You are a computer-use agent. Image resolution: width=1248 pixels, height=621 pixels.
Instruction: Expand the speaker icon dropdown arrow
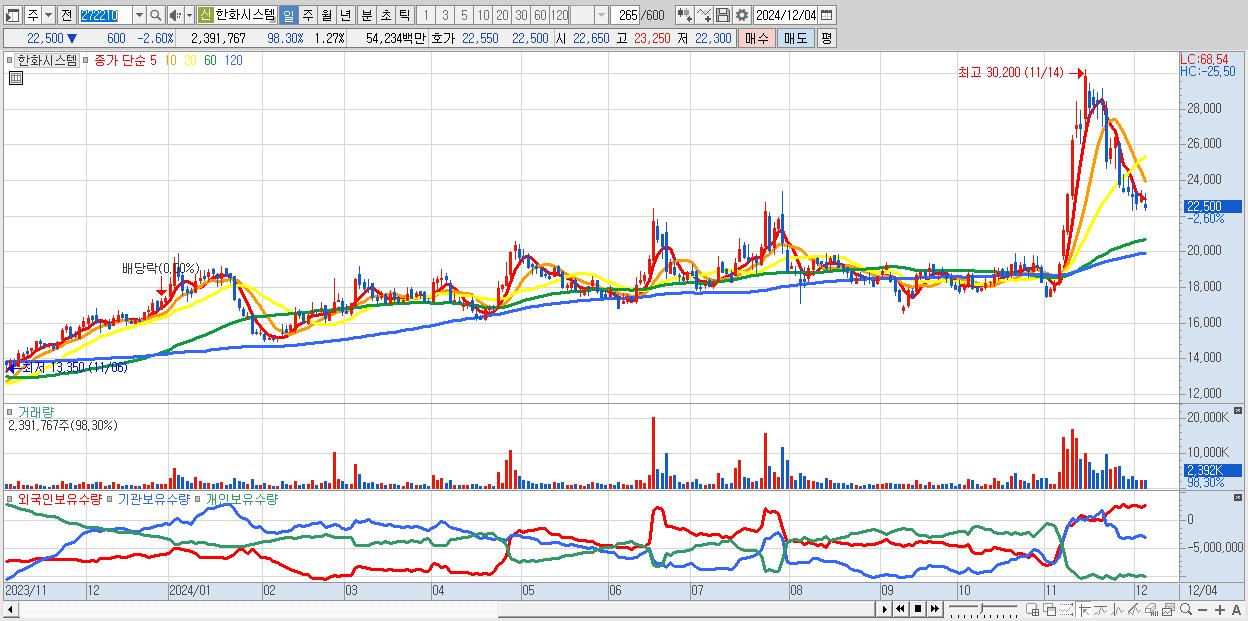point(189,15)
